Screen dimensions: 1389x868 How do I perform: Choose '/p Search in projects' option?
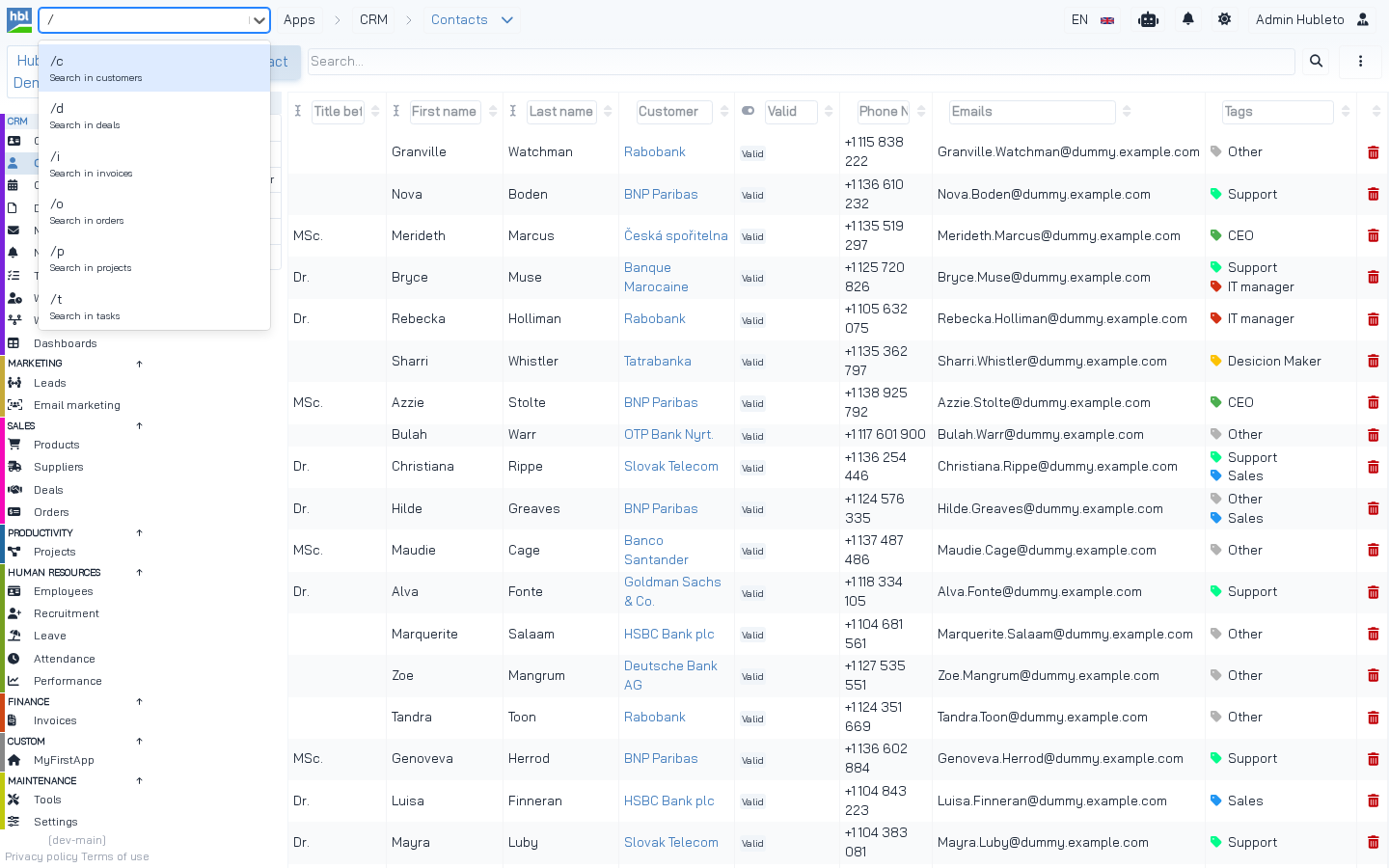point(154,258)
